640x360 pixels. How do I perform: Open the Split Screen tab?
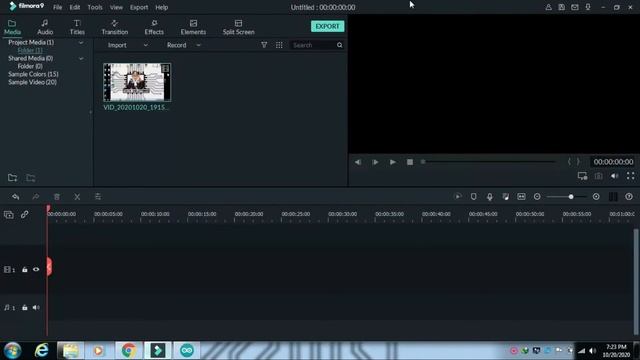point(238,27)
